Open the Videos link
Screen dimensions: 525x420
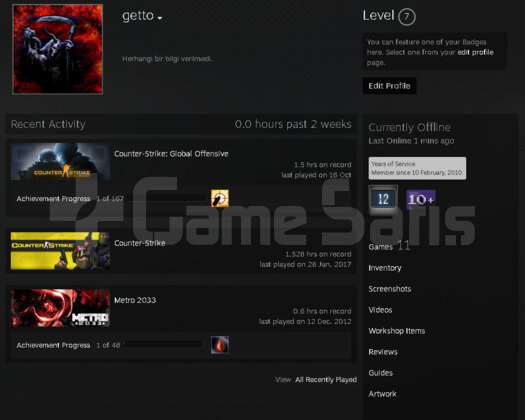[x=380, y=310]
